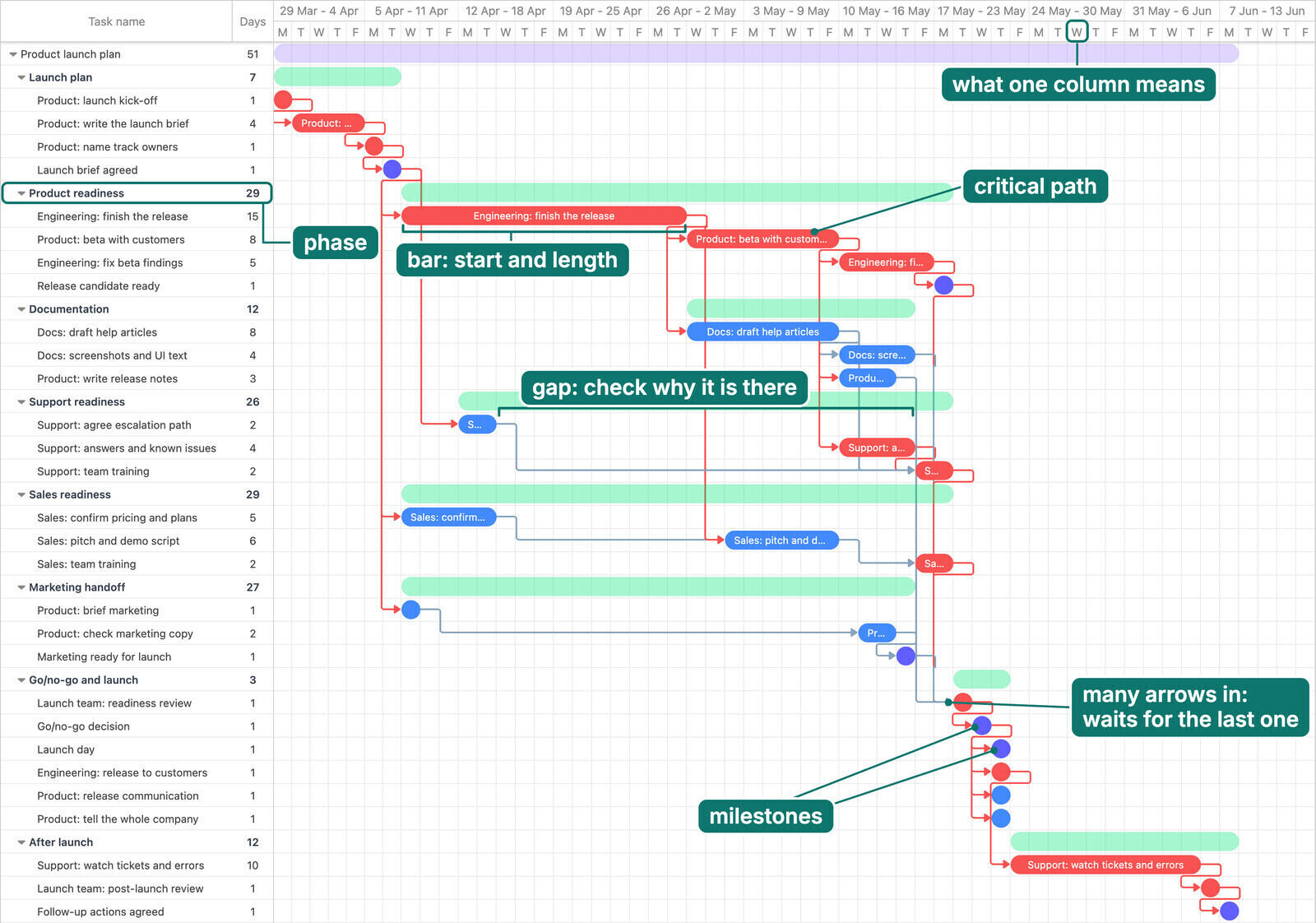The width and height of the screenshot is (1316, 923).
Task: Select 'Engineering: release to customers' row
Action: pyautogui.click(x=137, y=772)
